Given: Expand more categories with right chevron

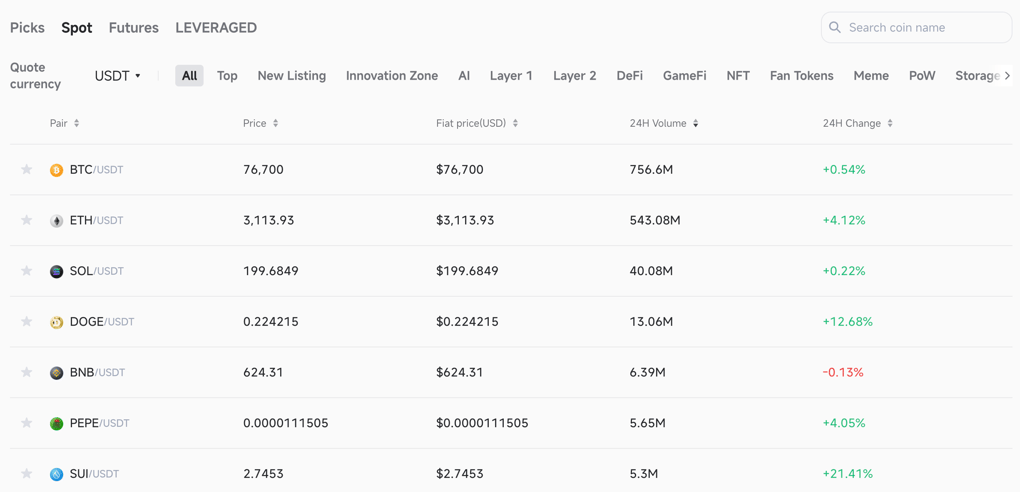Looking at the screenshot, I should (x=1008, y=75).
